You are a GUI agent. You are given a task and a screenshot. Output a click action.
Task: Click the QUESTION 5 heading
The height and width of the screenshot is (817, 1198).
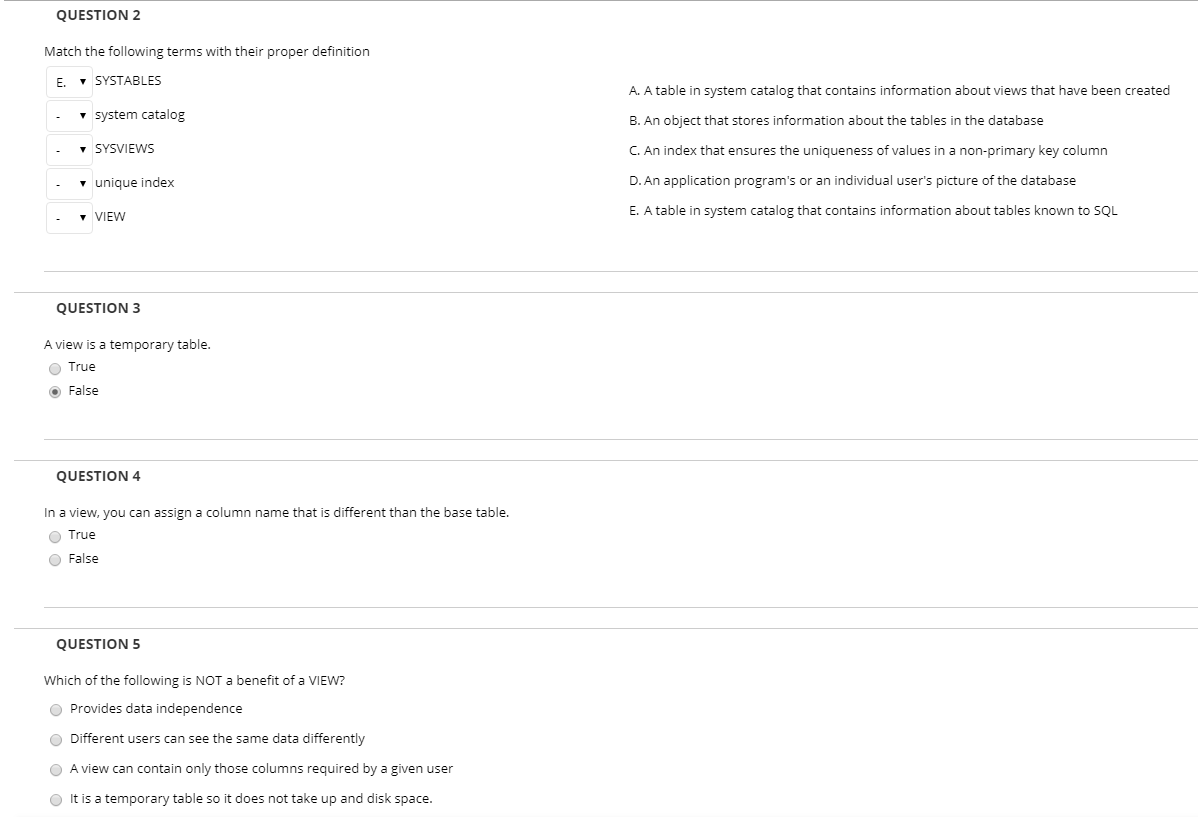point(97,644)
